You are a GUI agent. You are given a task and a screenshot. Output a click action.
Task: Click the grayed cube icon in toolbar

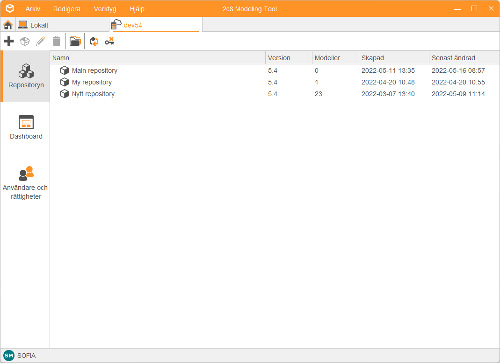(x=25, y=41)
